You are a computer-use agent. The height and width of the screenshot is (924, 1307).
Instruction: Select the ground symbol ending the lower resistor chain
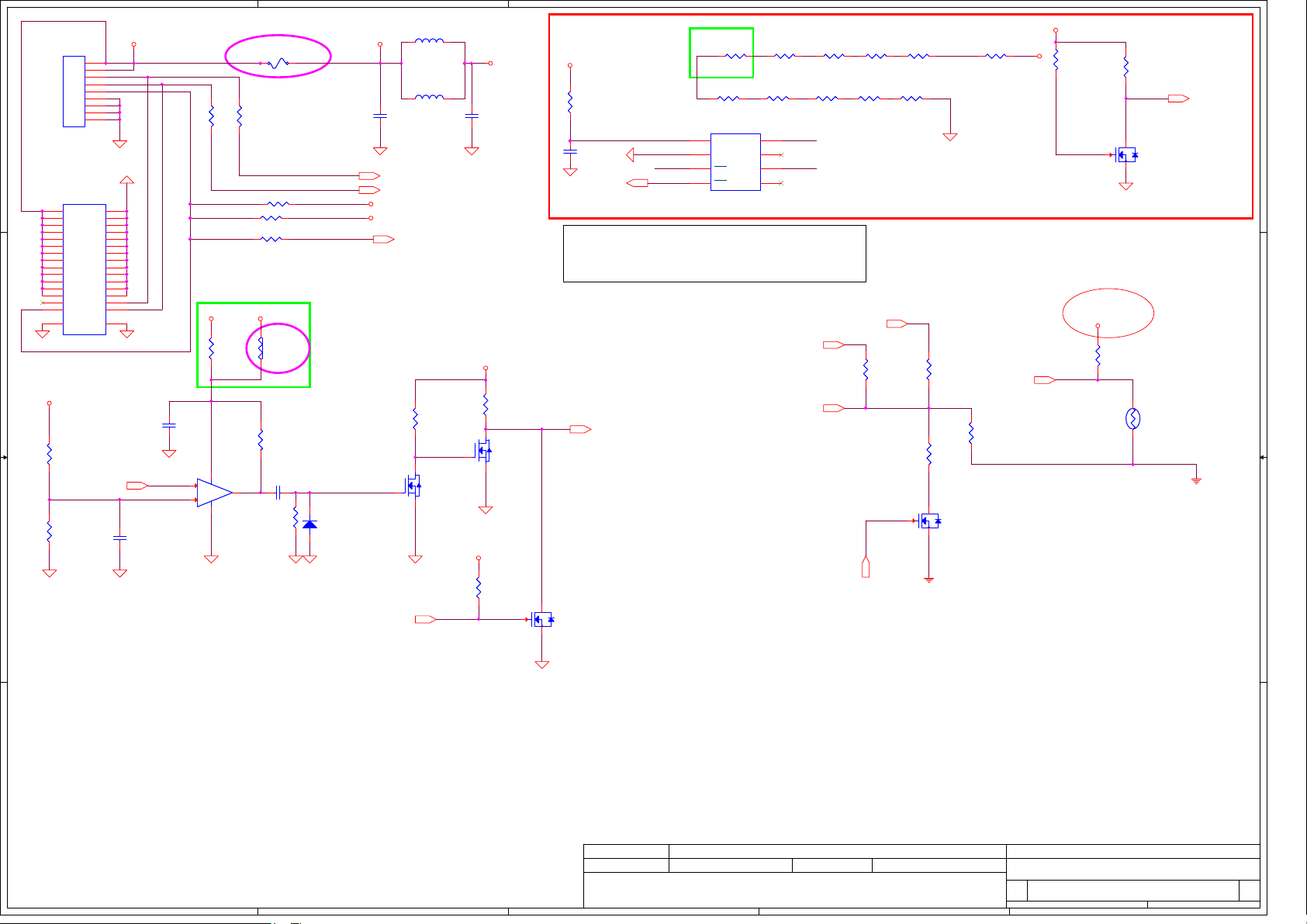pyautogui.click(x=950, y=137)
